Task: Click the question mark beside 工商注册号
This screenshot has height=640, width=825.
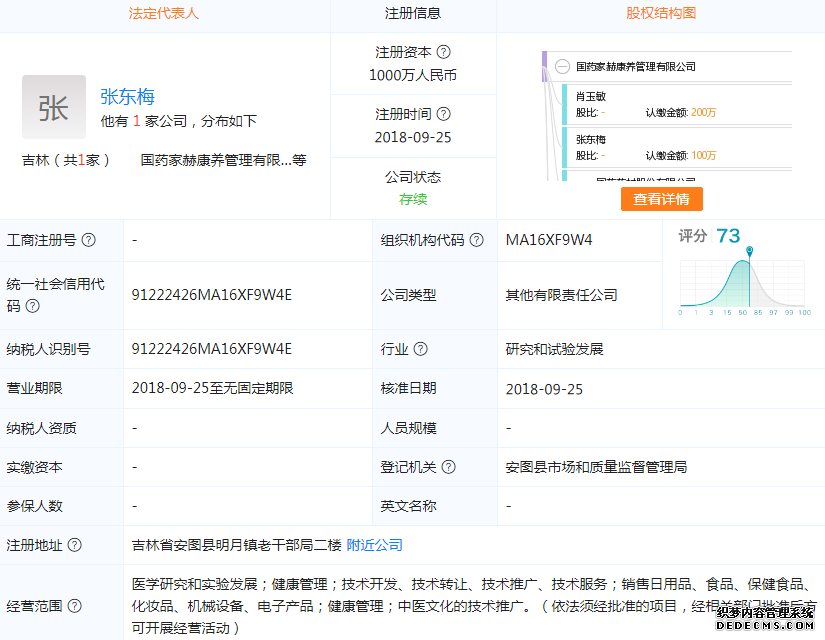Action: (89, 240)
